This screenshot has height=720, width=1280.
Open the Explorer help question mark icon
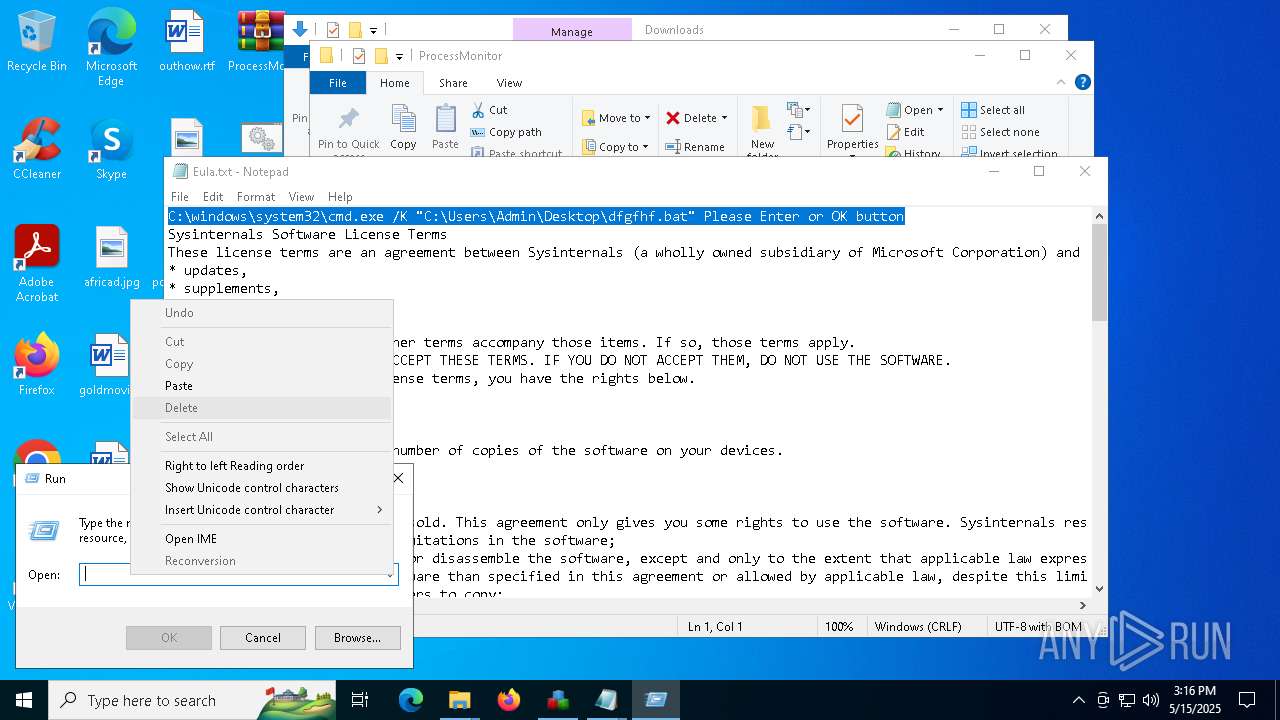point(1082,83)
